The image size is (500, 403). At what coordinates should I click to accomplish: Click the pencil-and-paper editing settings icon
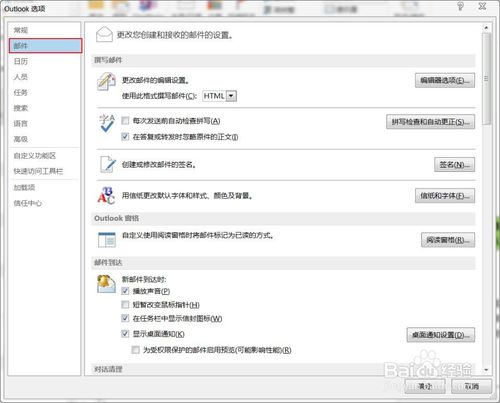tap(106, 81)
